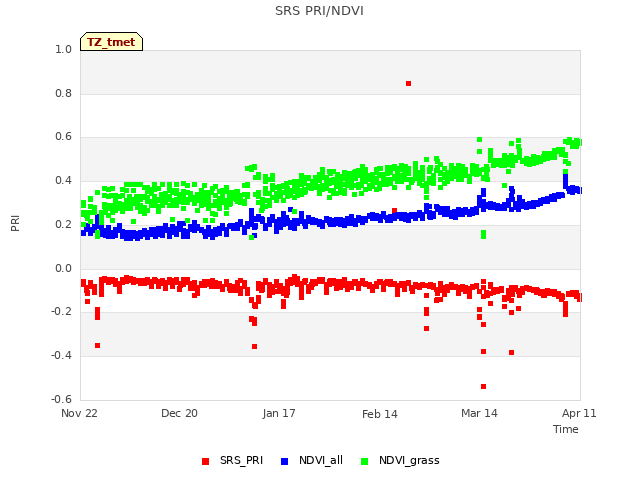Click the green NDVI_grass legend swatch
The height and width of the screenshot is (480, 640).
coord(364,461)
